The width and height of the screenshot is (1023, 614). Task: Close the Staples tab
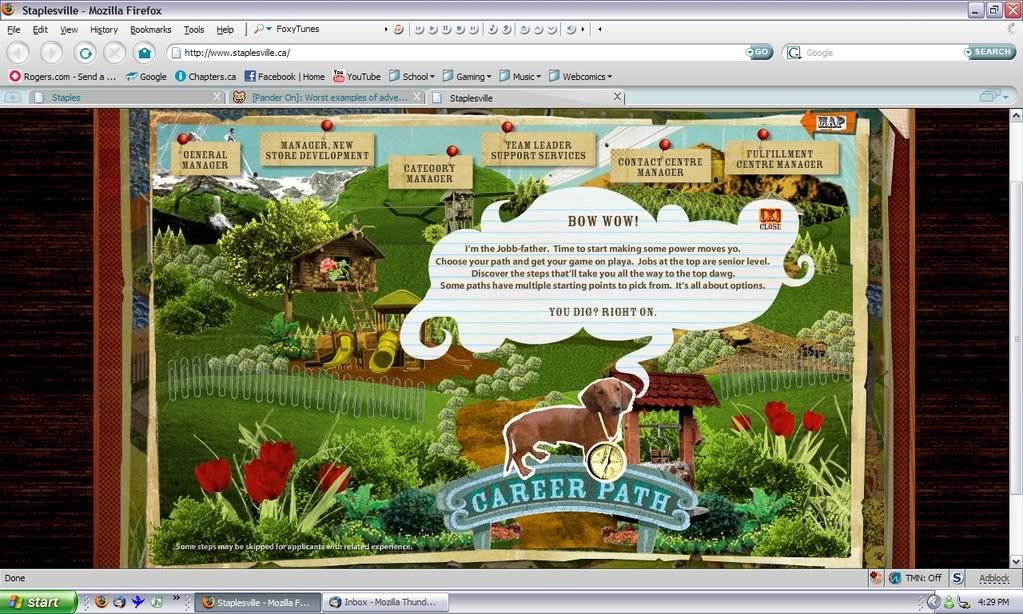(217, 97)
